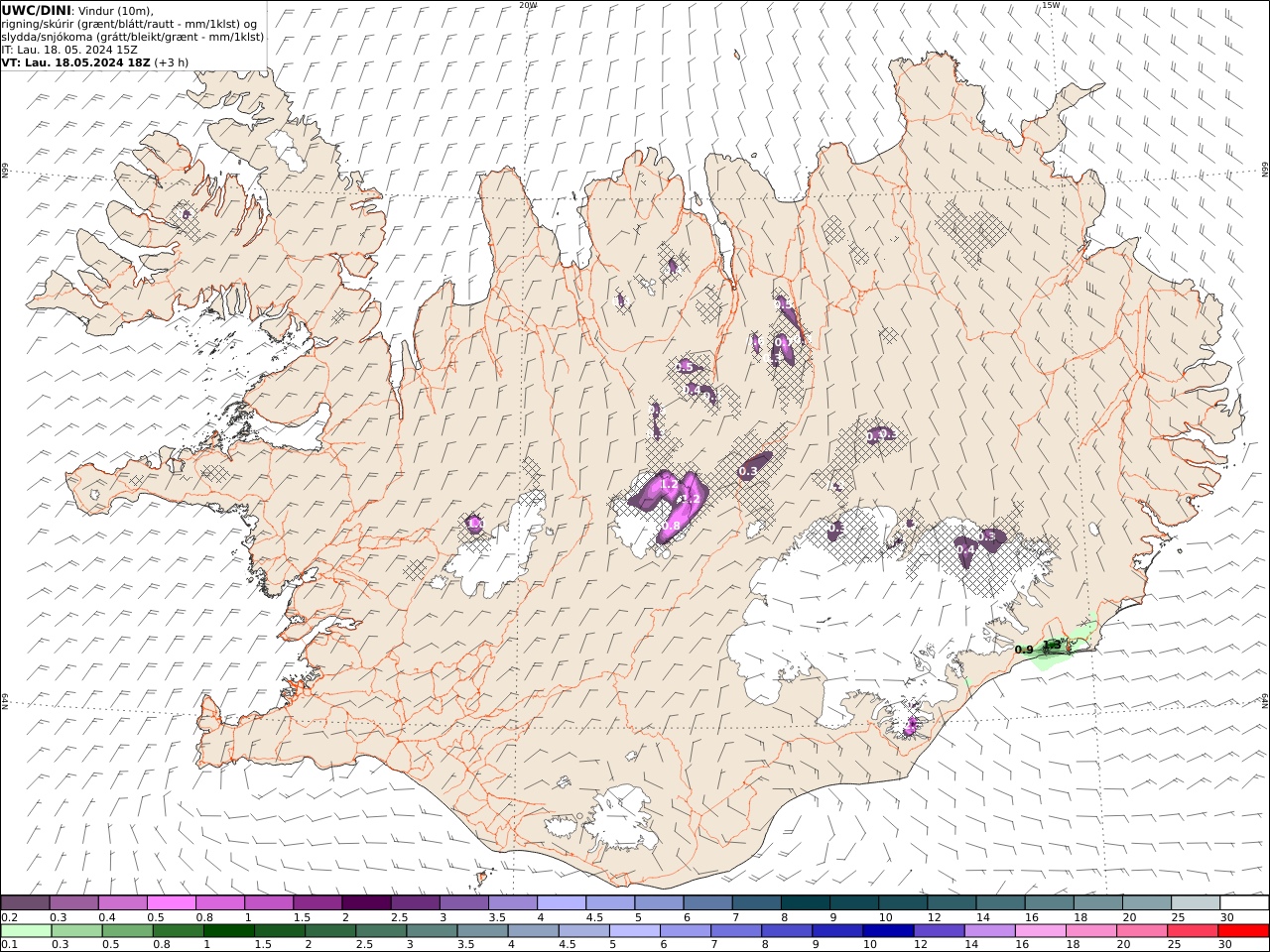This screenshot has width=1270, height=952.
Task: Select the white swatch labeled 30 in upper scale
Action: click(1243, 902)
